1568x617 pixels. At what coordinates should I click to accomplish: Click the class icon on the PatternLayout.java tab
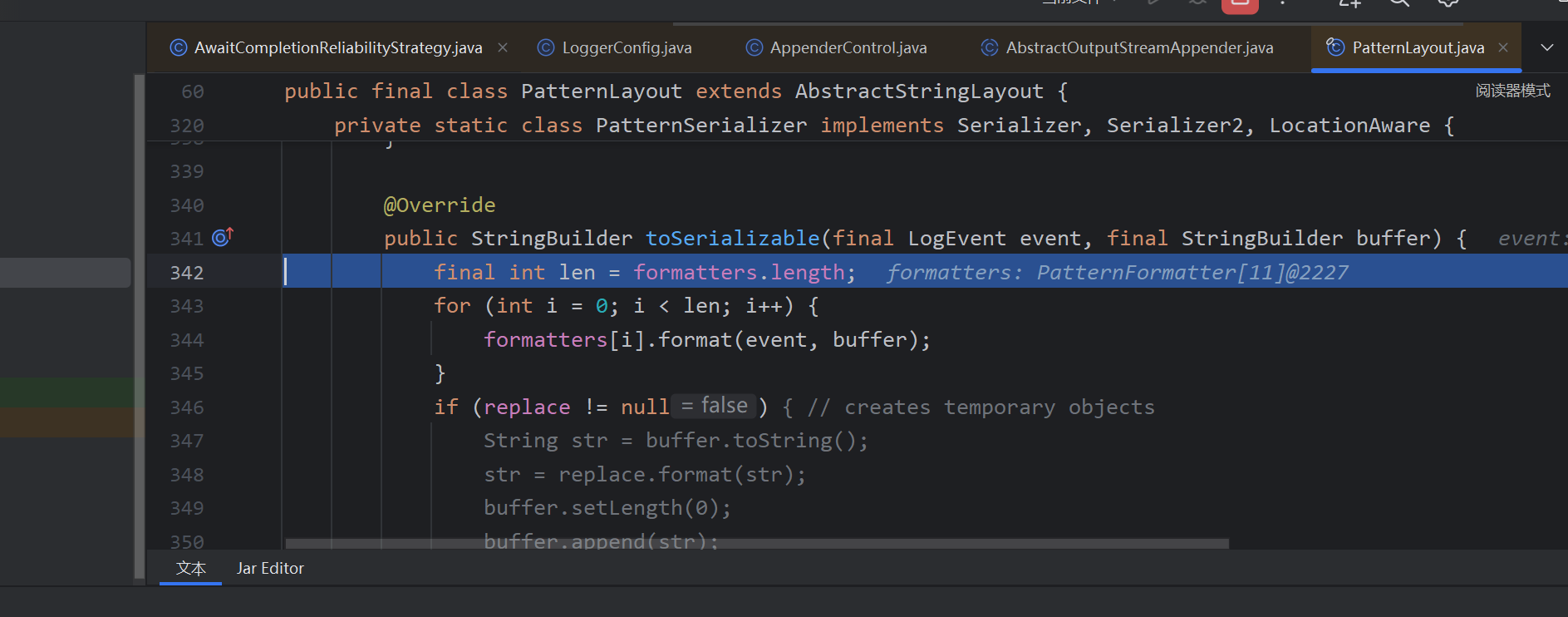[1335, 47]
